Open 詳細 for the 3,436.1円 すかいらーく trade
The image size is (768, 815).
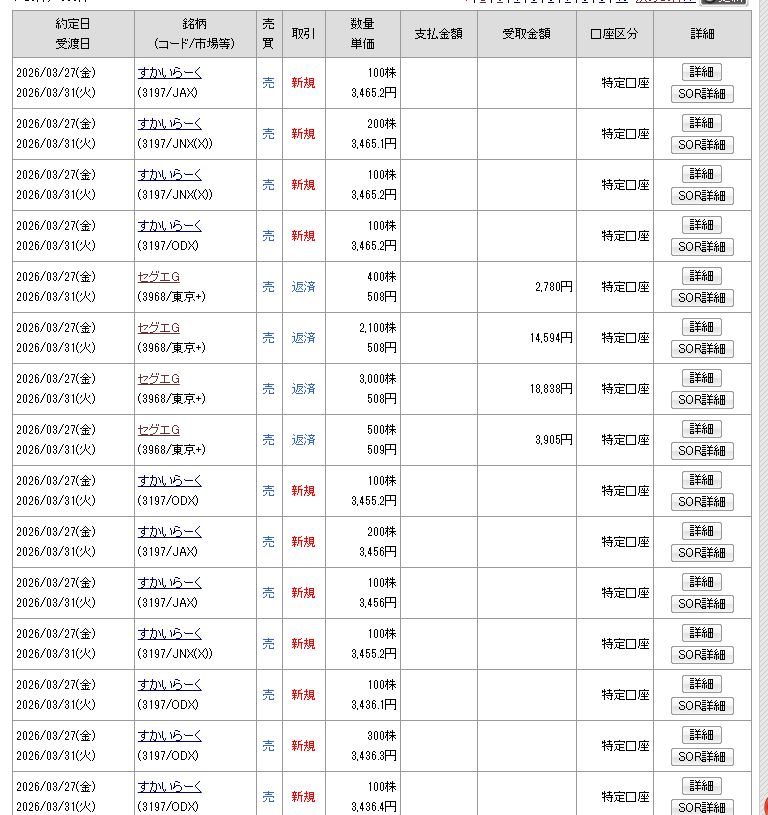(702, 683)
